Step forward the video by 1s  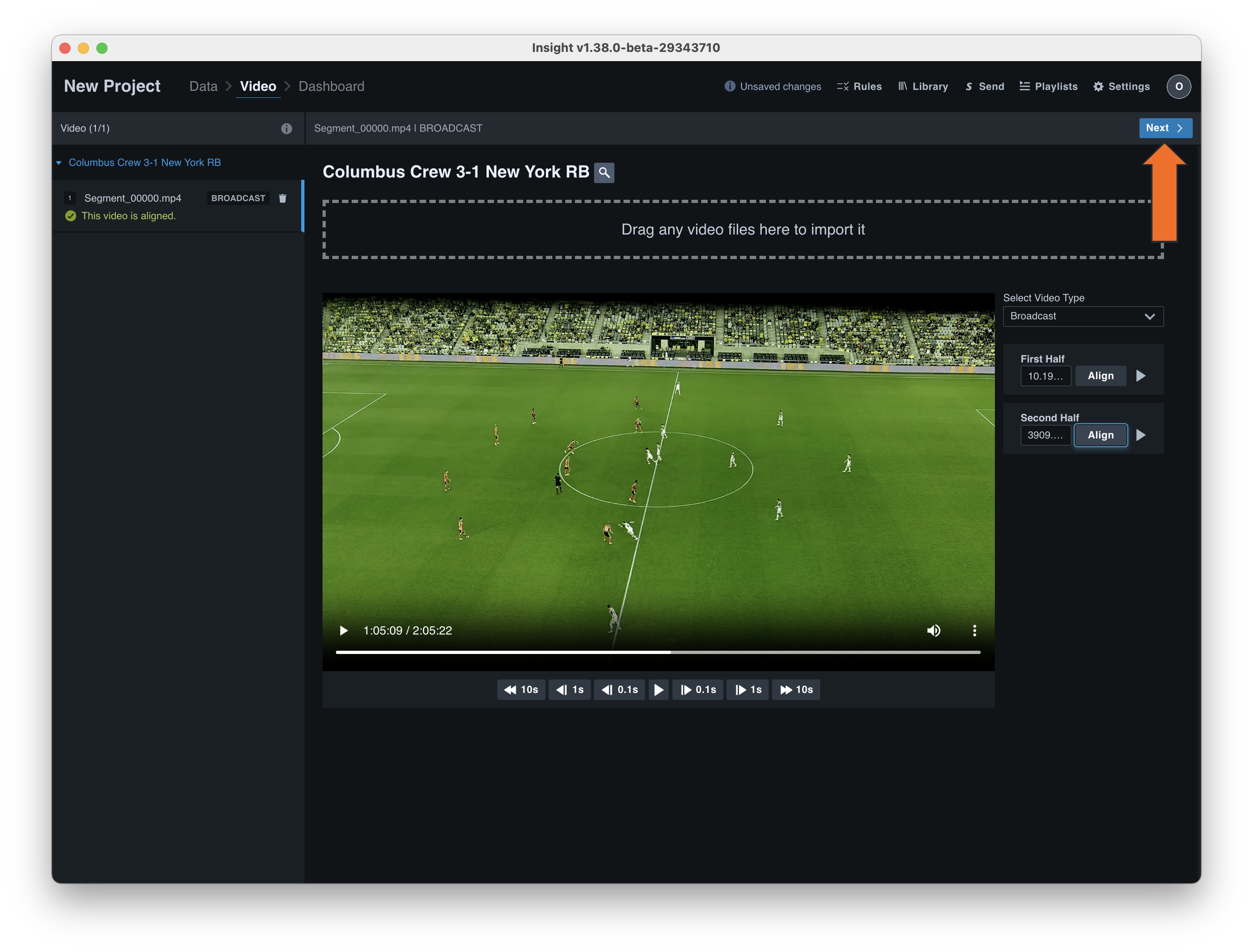coord(748,690)
